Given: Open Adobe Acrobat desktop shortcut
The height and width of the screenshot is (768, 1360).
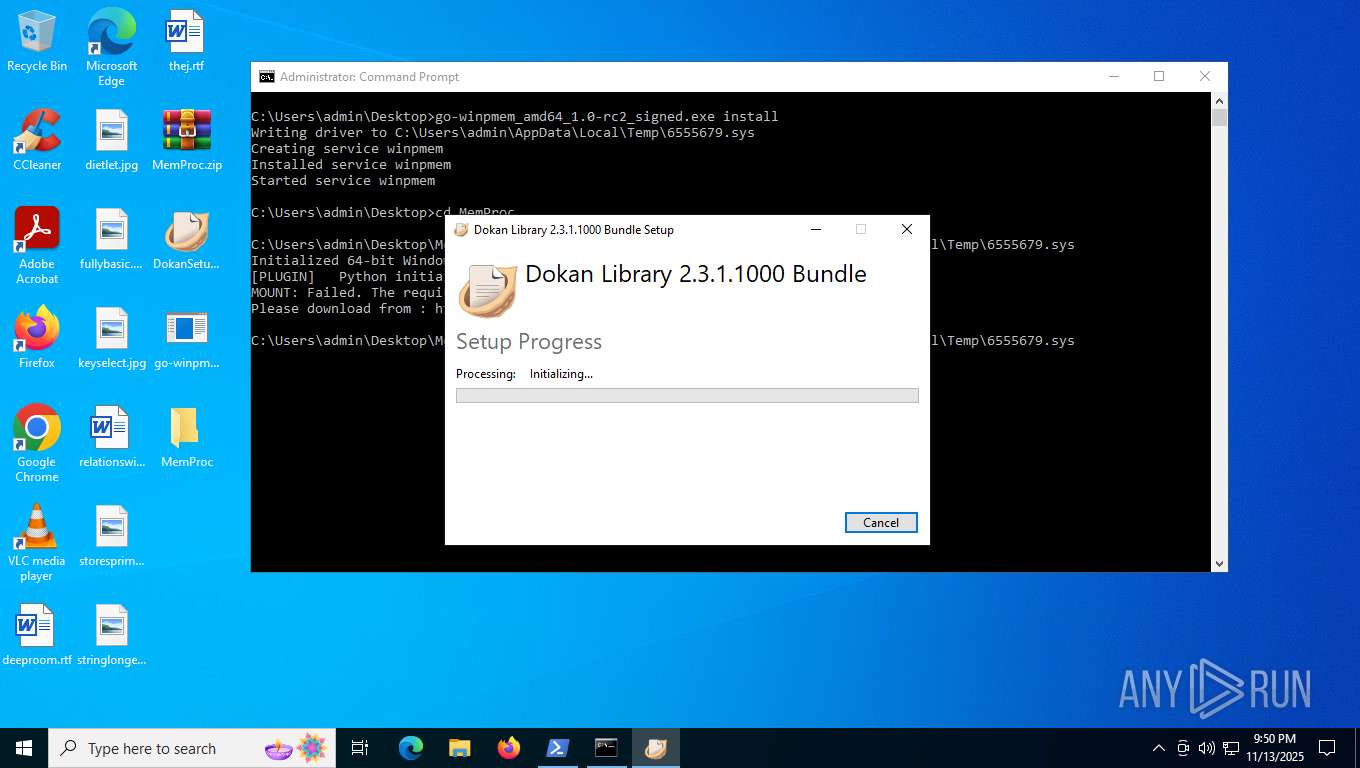Looking at the screenshot, I should (x=37, y=246).
